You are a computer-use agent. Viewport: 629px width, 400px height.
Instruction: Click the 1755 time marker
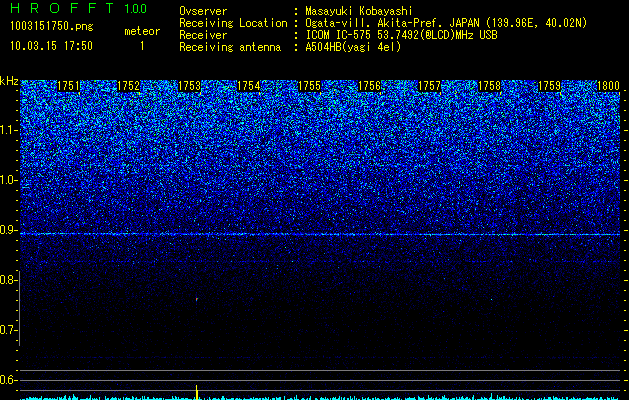pos(310,86)
